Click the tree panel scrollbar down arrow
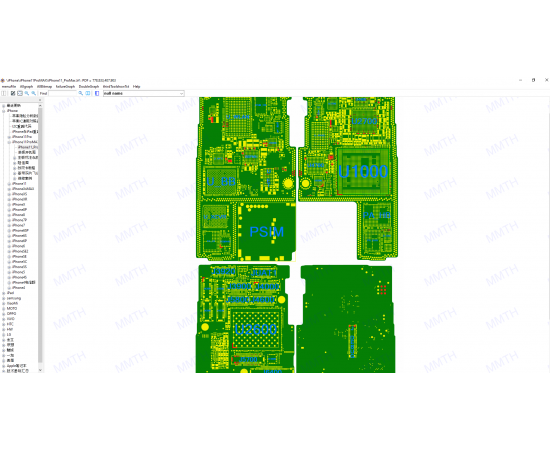Image resolution: width=550 pixels, height=450 pixels. tap(40, 370)
